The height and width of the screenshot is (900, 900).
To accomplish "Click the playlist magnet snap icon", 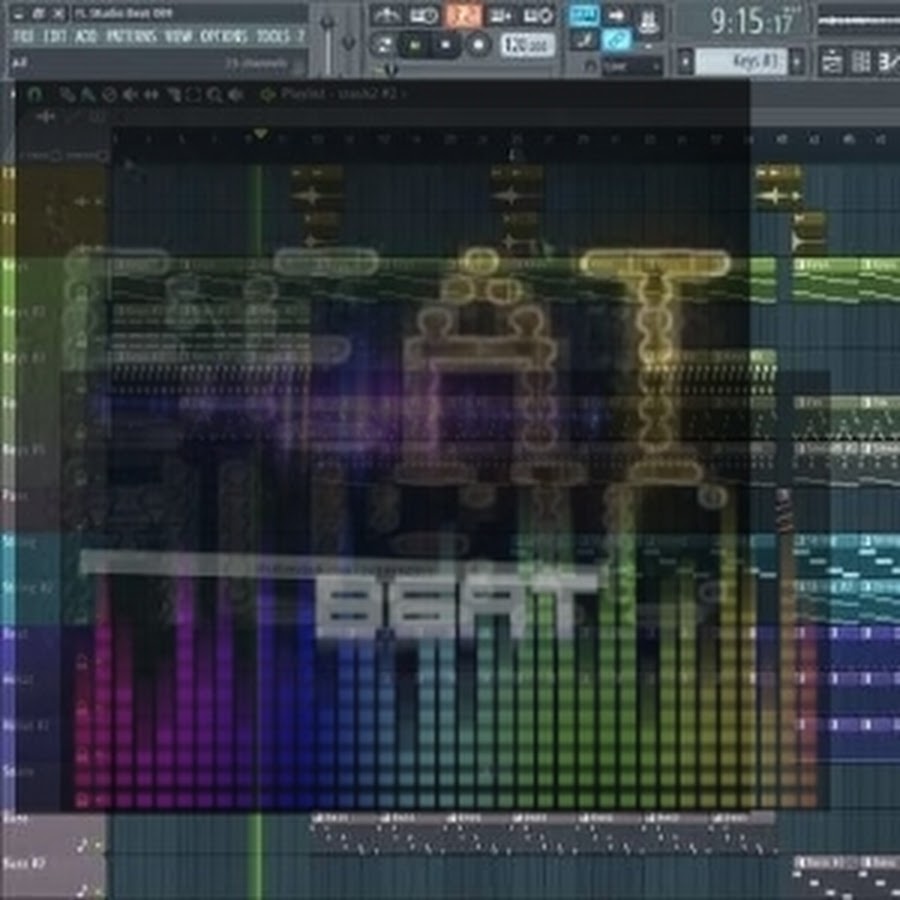I will [36, 94].
